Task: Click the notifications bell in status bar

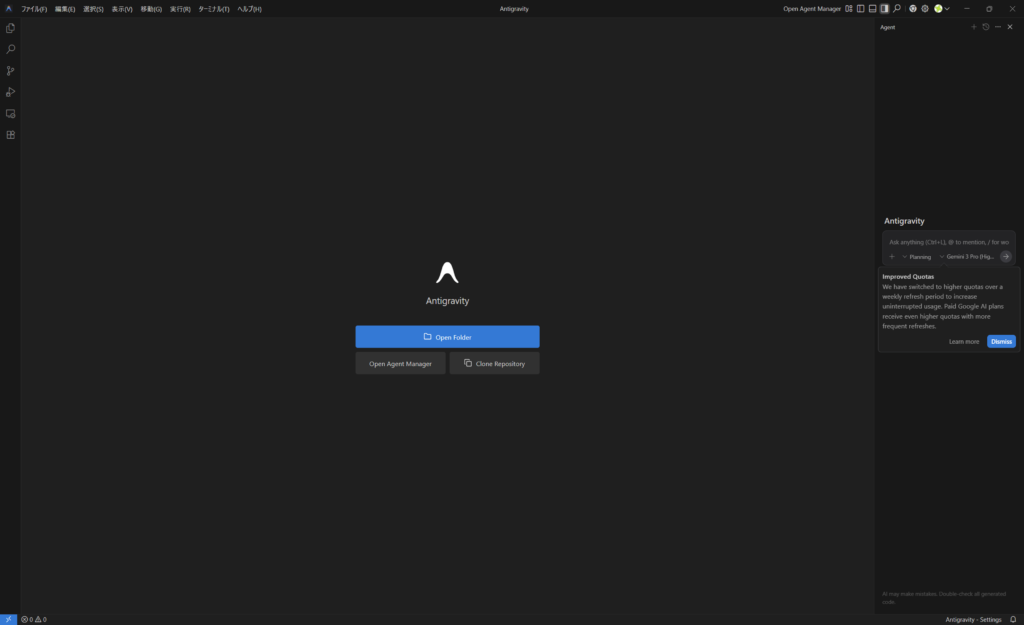Action: [x=1012, y=619]
